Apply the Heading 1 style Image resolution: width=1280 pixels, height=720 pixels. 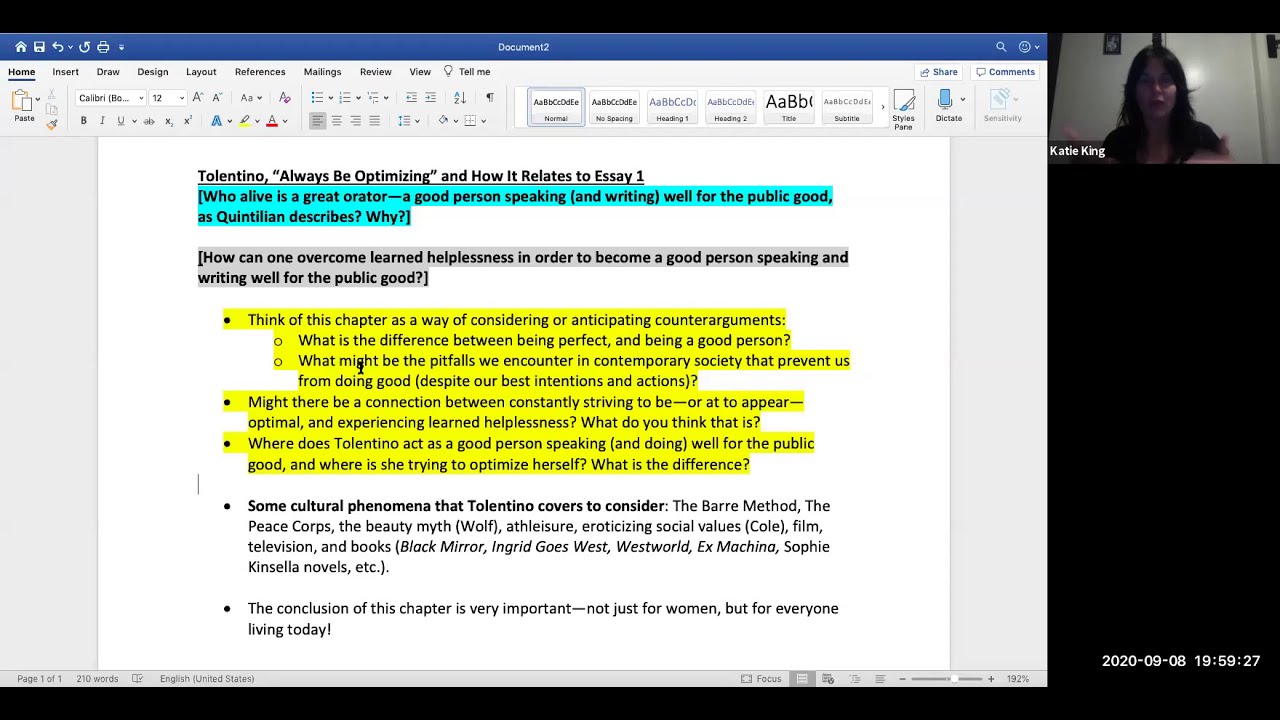click(x=672, y=108)
